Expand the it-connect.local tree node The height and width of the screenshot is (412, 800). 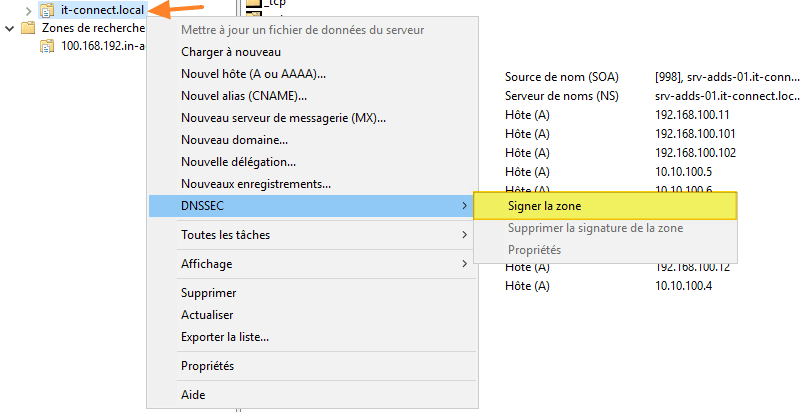click(x=29, y=10)
